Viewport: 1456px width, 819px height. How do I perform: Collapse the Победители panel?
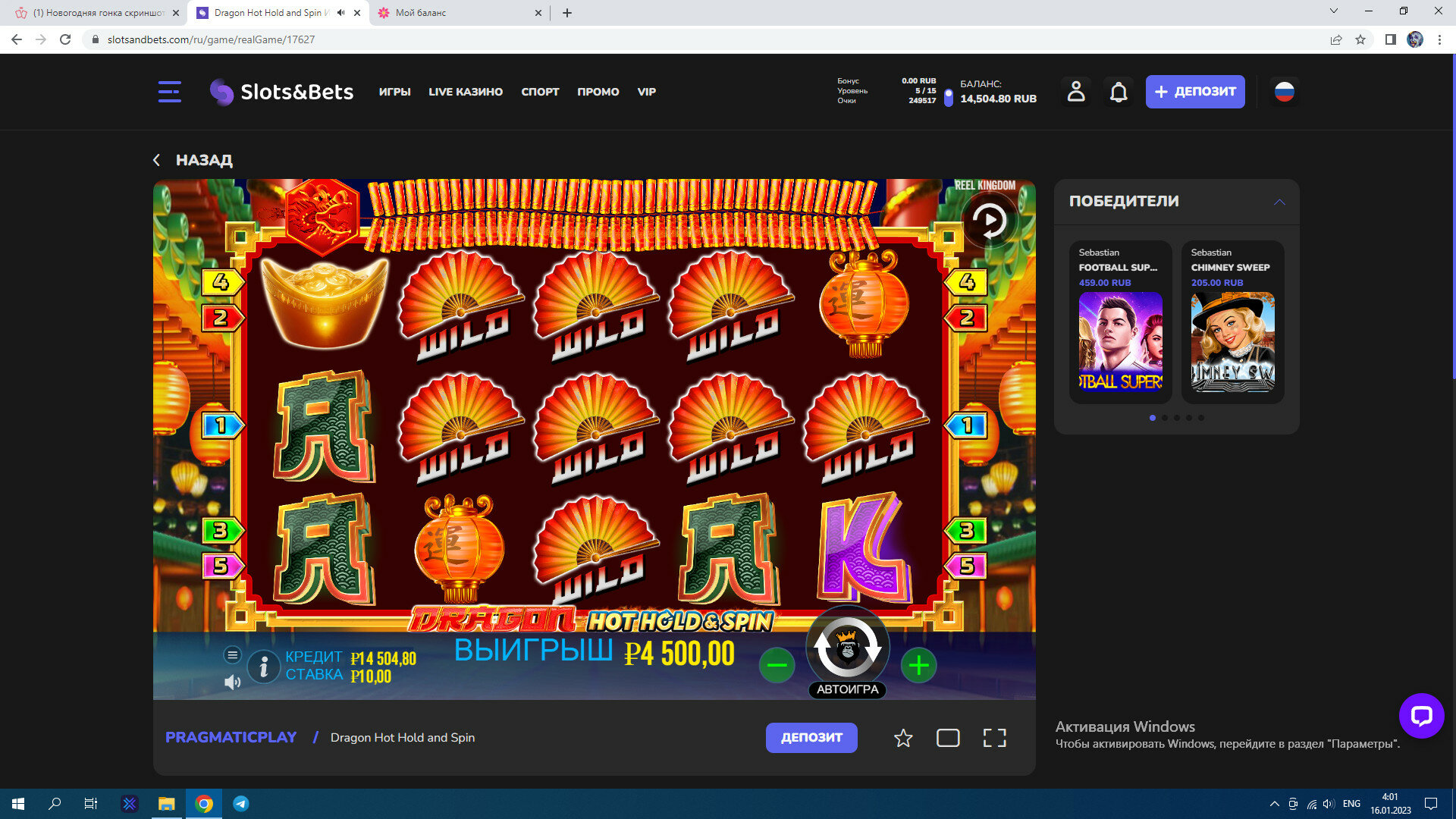coord(1279,202)
